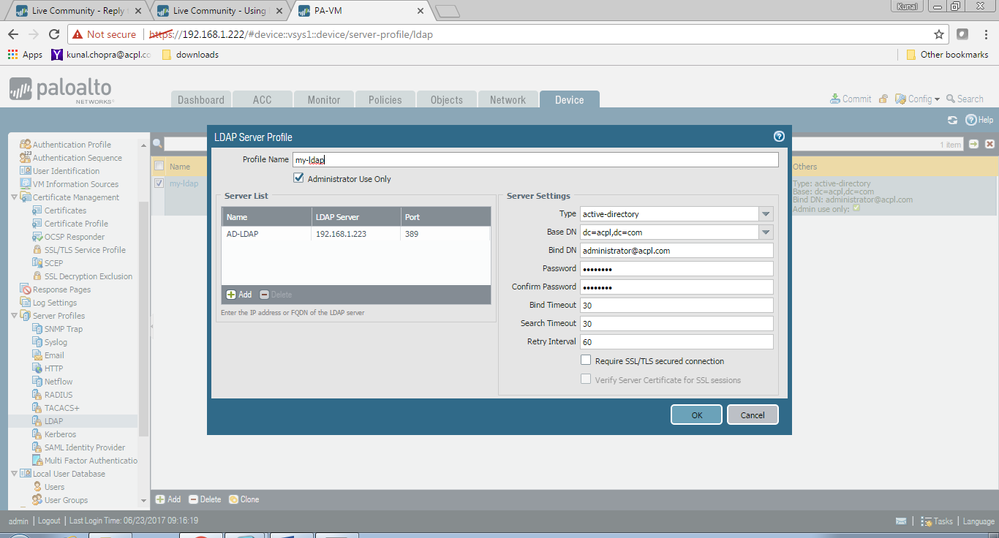Select AD-LDAP row in Server List
Viewport: 999px width, 538px height.
point(356,234)
